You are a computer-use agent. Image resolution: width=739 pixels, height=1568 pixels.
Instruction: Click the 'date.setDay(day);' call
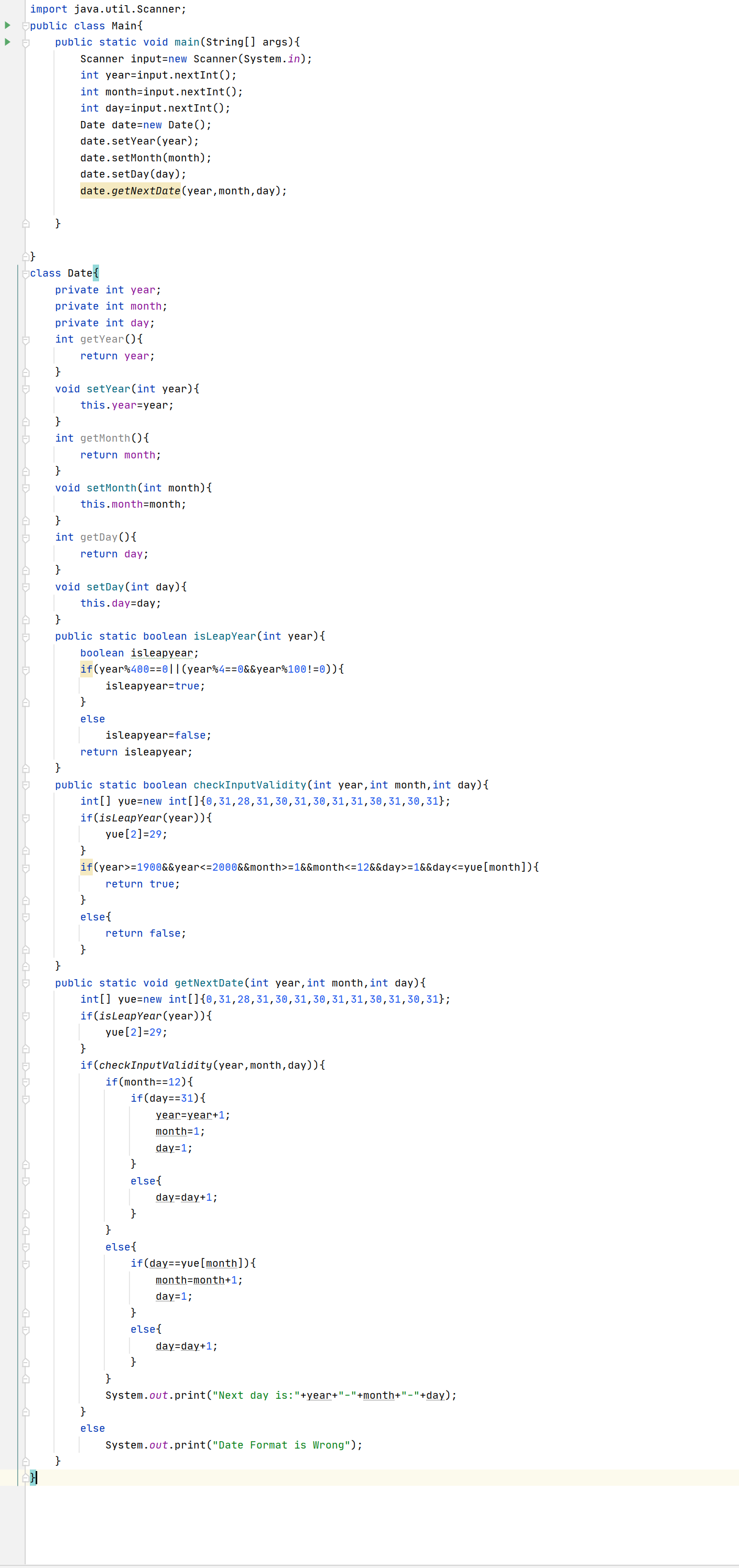(133, 174)
